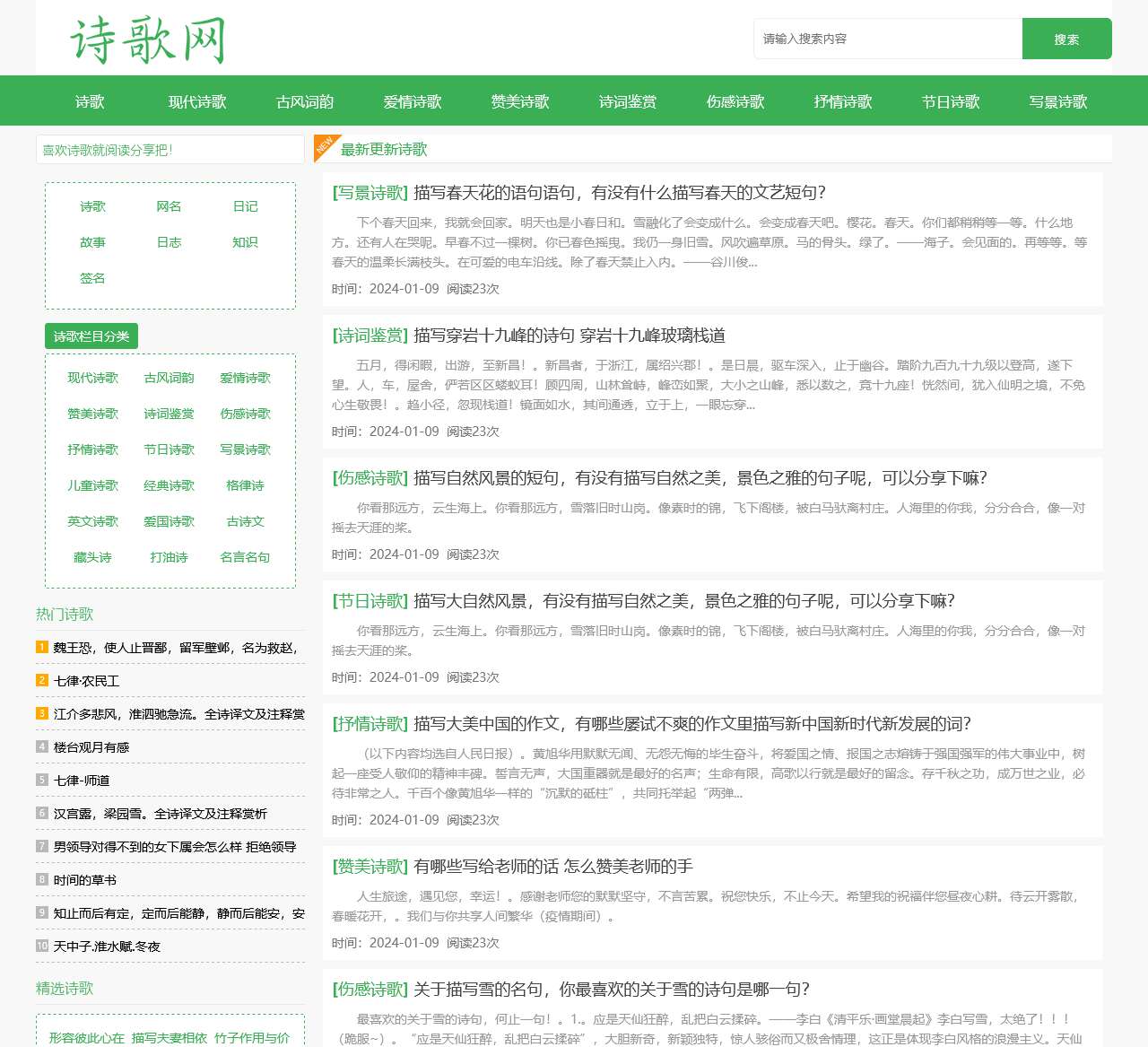Click the number 10 badge in hot poems list

(41, 946)
